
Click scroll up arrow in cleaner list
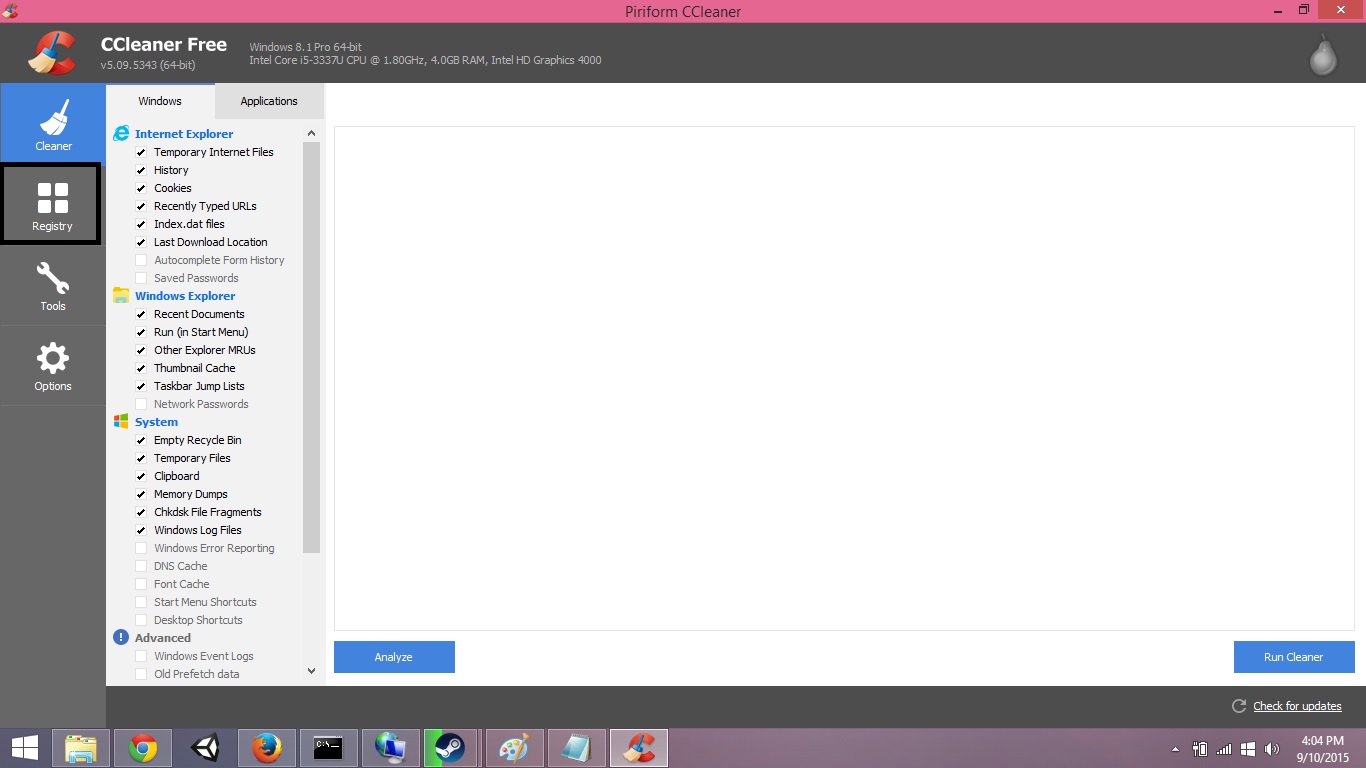tap(311, 133)
